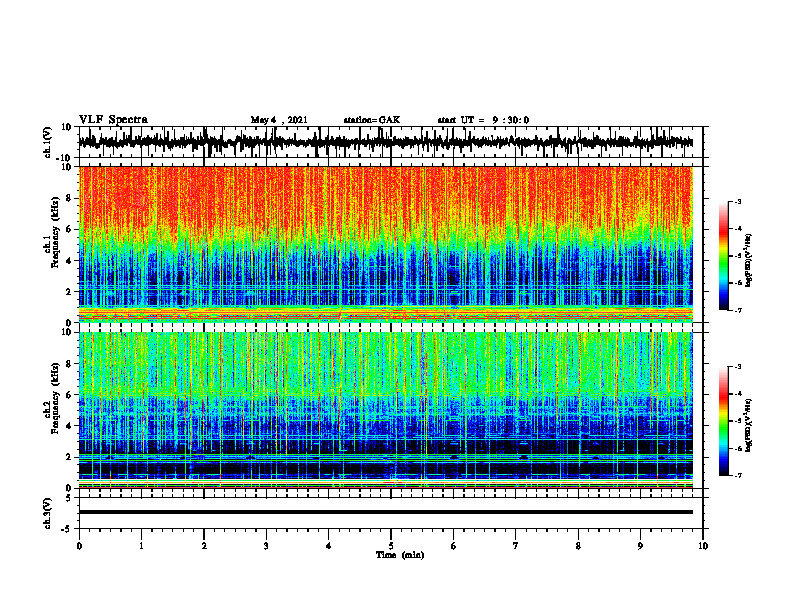Click the "ch.3(V)" axis label

[48, 514]
